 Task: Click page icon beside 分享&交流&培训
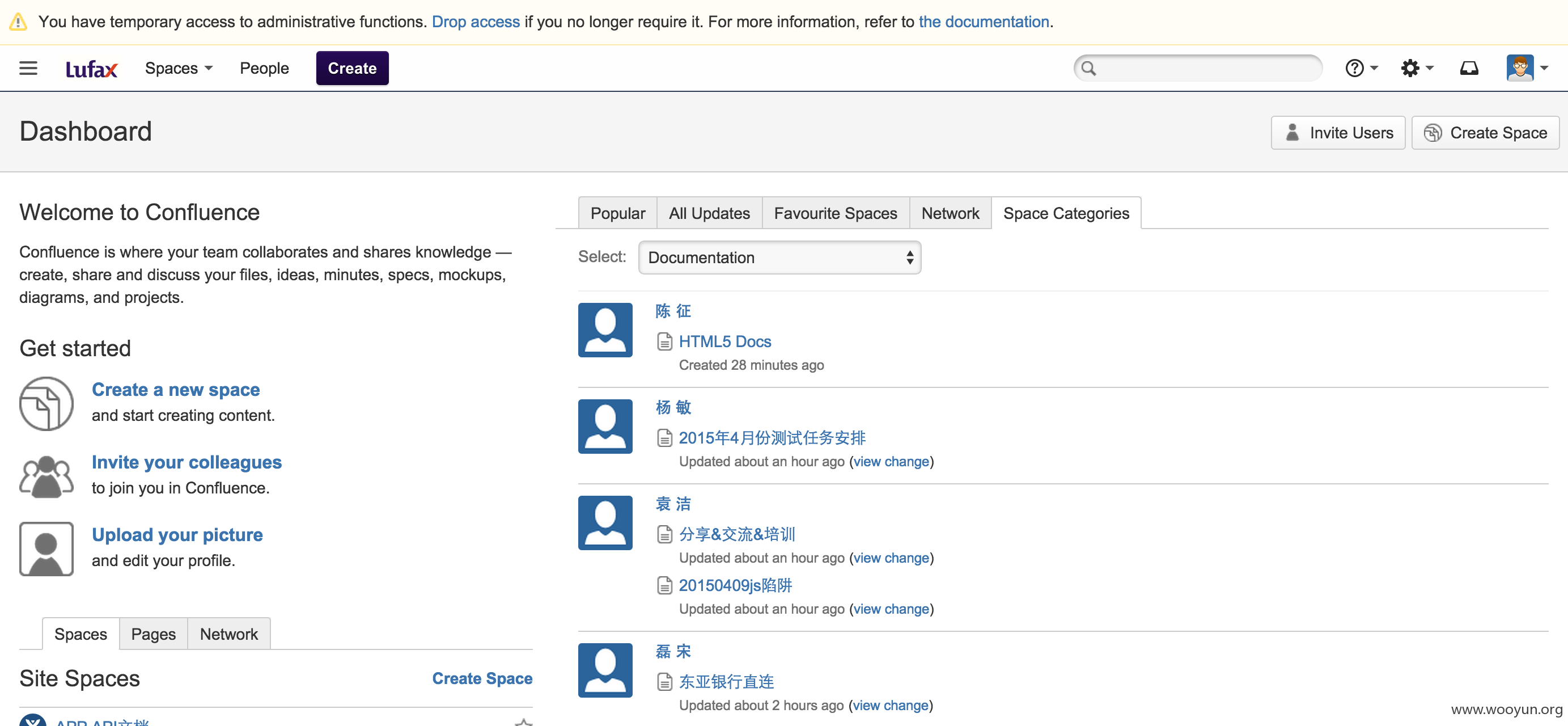(665, 535)
